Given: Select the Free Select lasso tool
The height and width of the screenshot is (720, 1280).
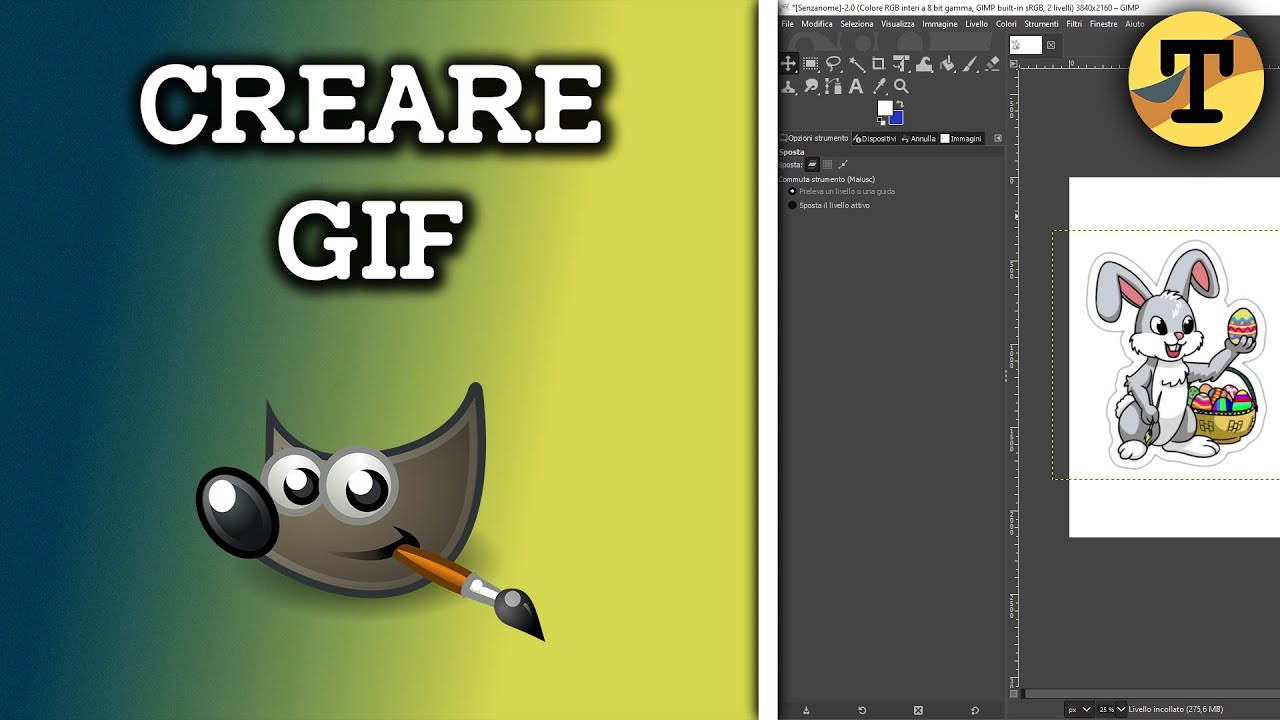Looking at the screenshot, I should coord(833,64).
